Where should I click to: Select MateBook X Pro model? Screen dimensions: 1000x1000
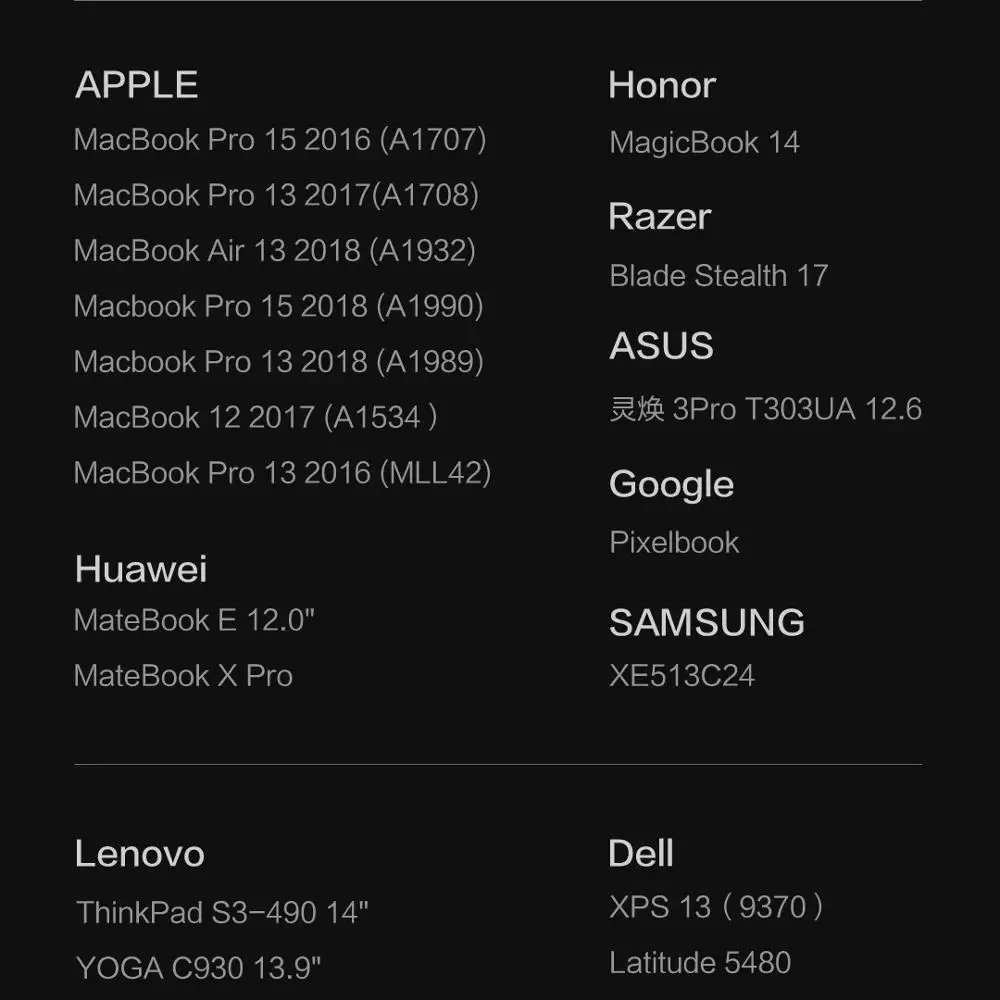click(183, 676)
